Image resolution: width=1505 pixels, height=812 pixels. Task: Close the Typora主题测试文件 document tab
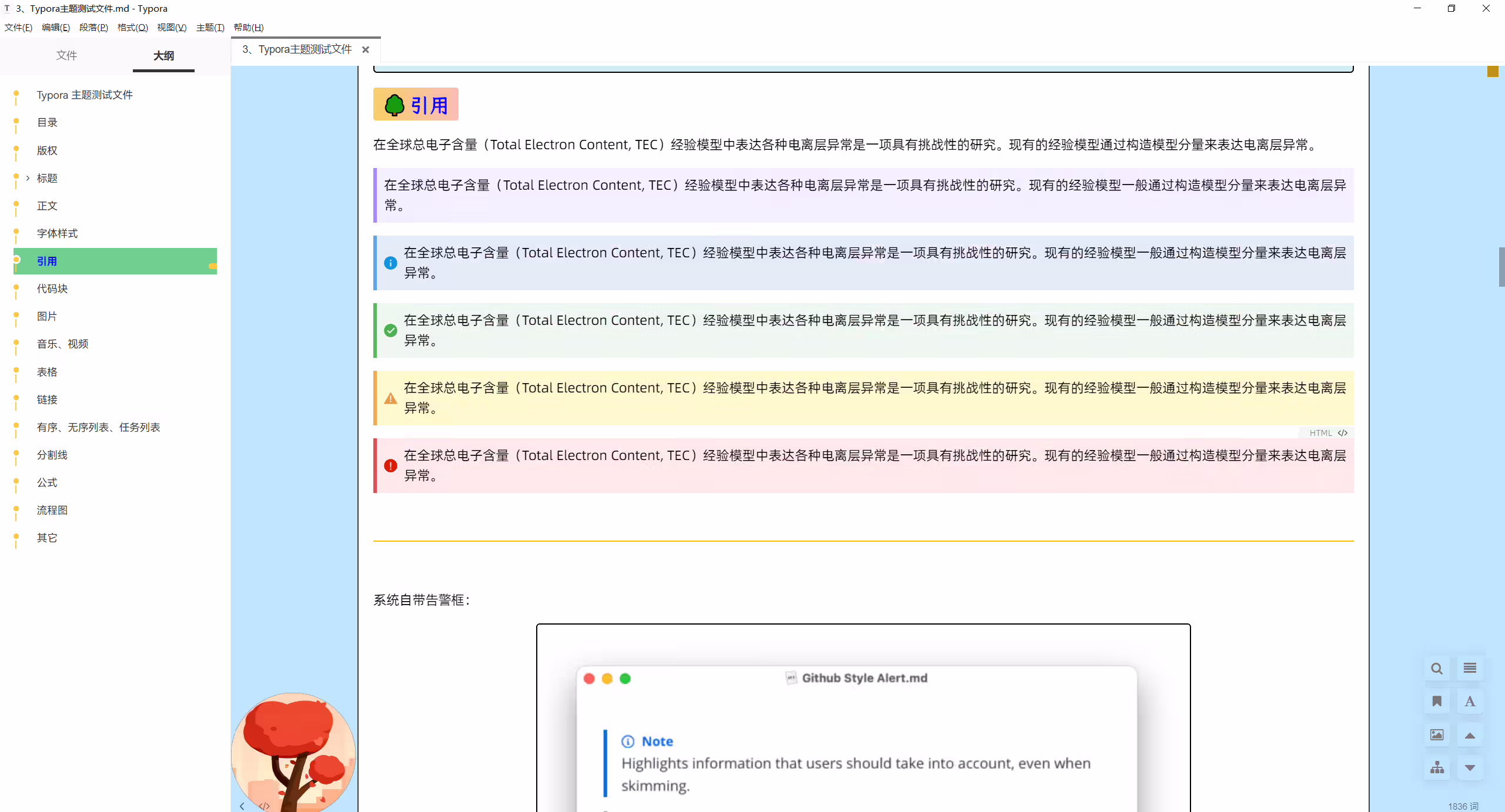tap(366, 50)
